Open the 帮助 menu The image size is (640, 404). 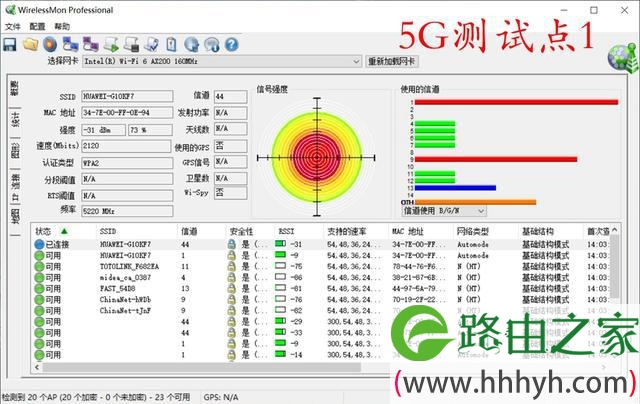click(x=62, y=27)
